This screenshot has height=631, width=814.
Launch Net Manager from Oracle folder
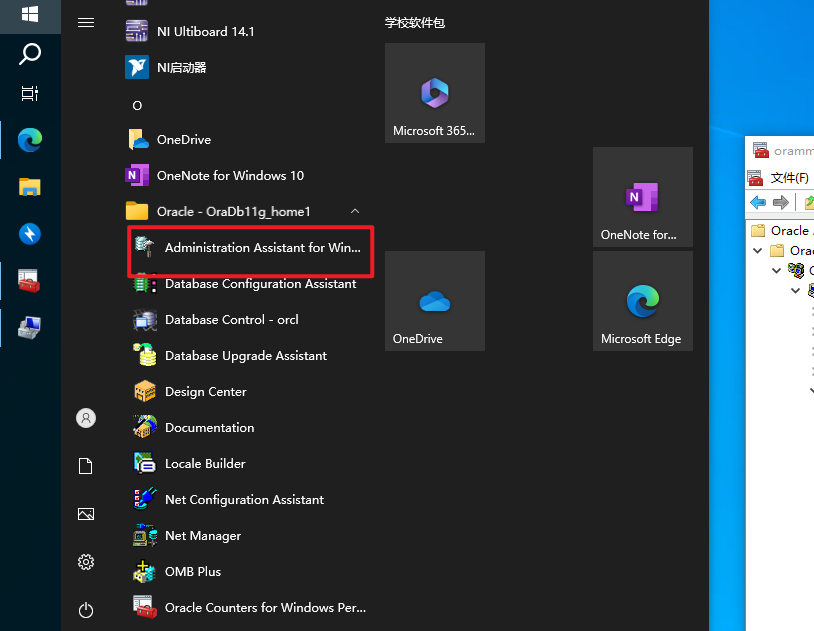coord(202,536)
